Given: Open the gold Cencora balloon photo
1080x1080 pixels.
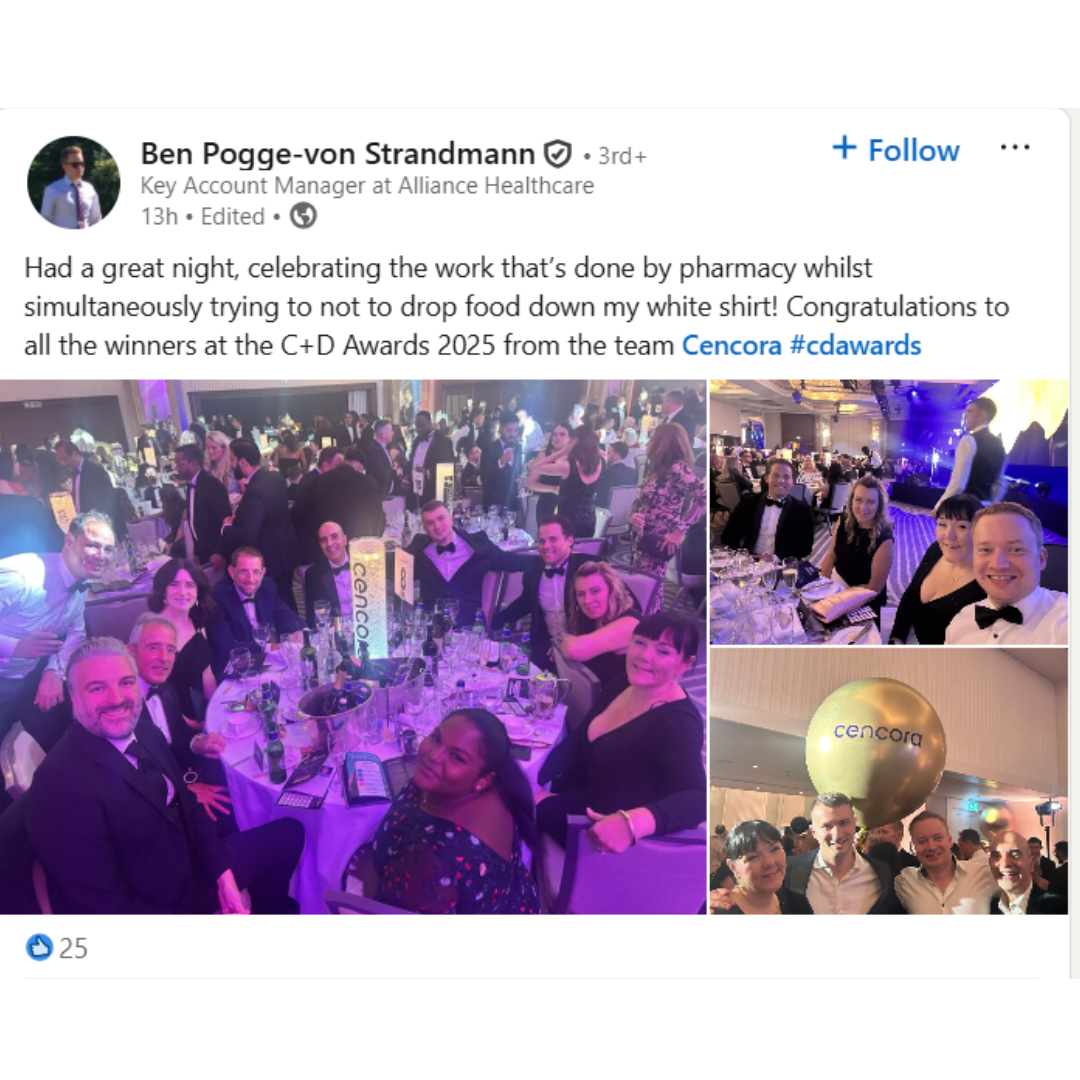Looking at the screenshot, I should (x=889, y=781).
